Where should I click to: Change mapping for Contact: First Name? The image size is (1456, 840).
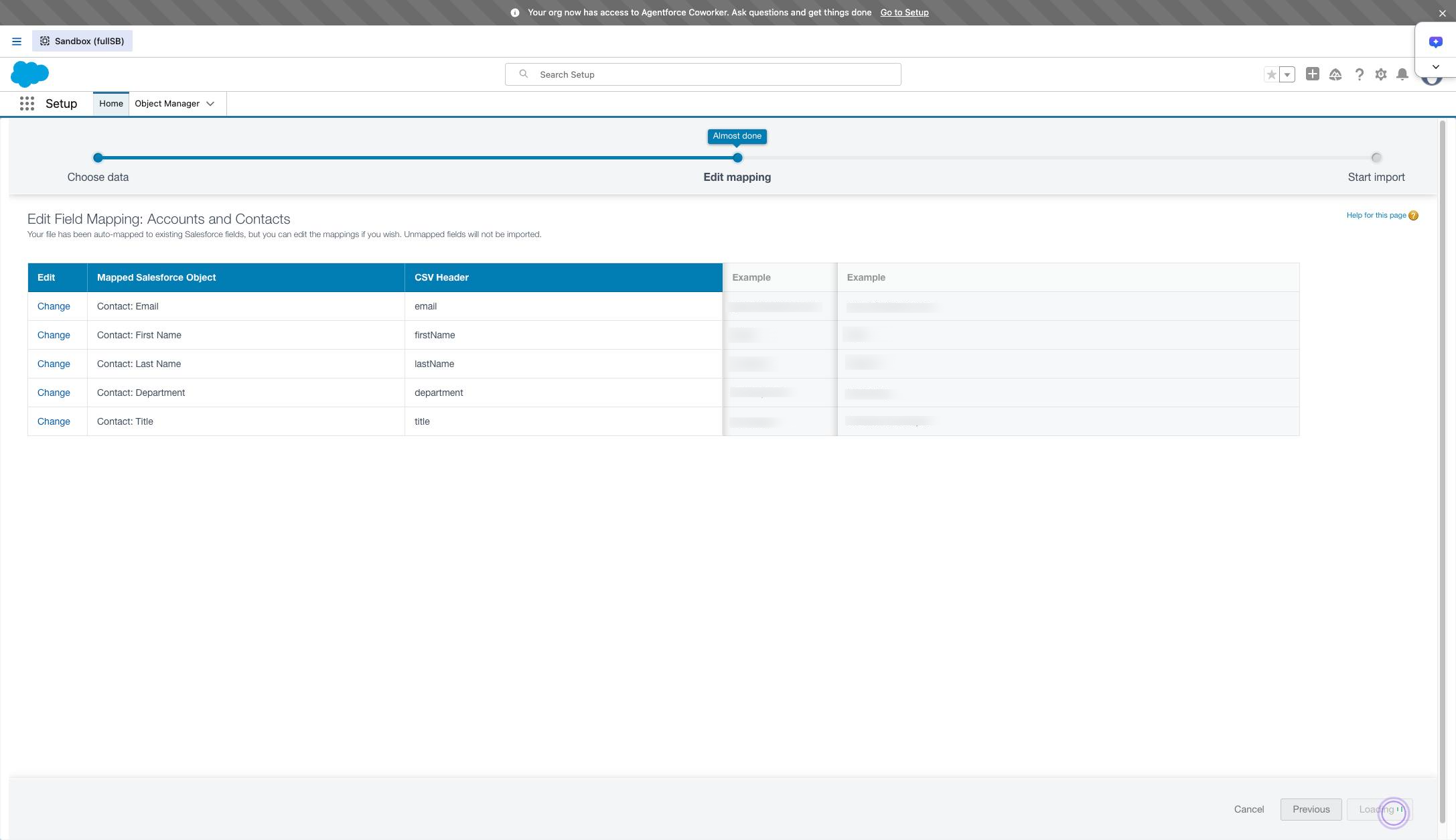pyautogui.click(x=54, y=335)
